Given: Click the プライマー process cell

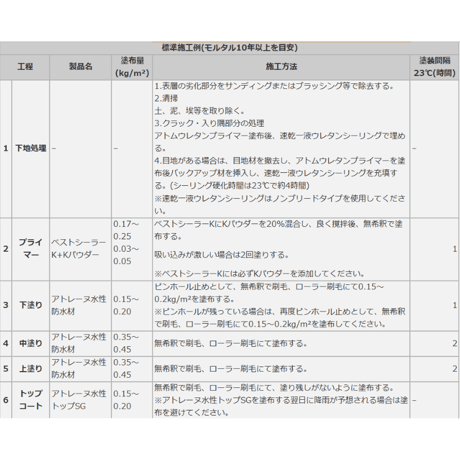Looking at the screenshot, I should click(31, 249).
